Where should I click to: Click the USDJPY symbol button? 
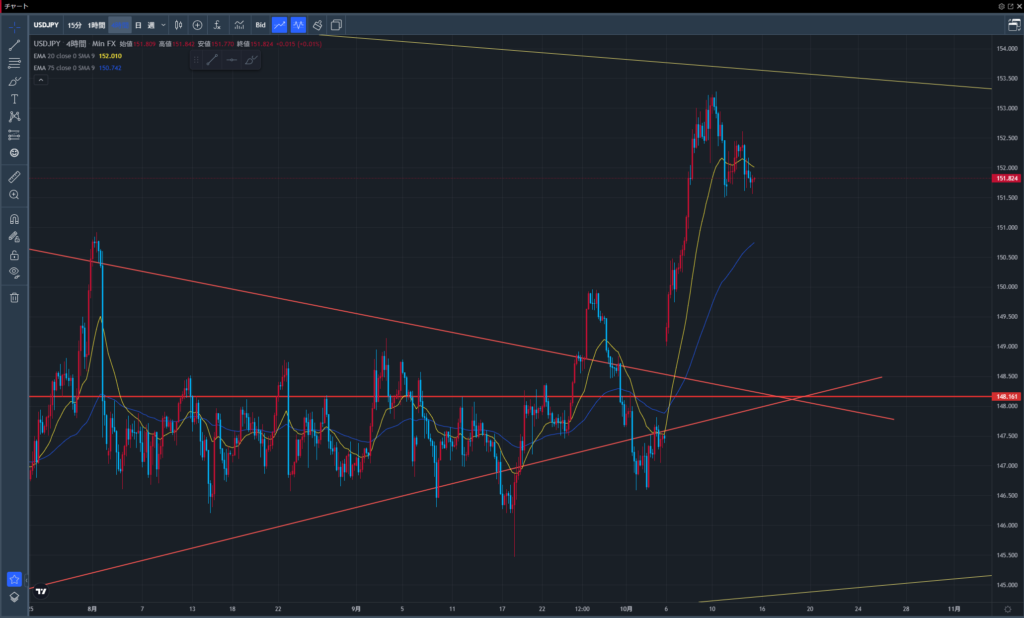[45, 24]
